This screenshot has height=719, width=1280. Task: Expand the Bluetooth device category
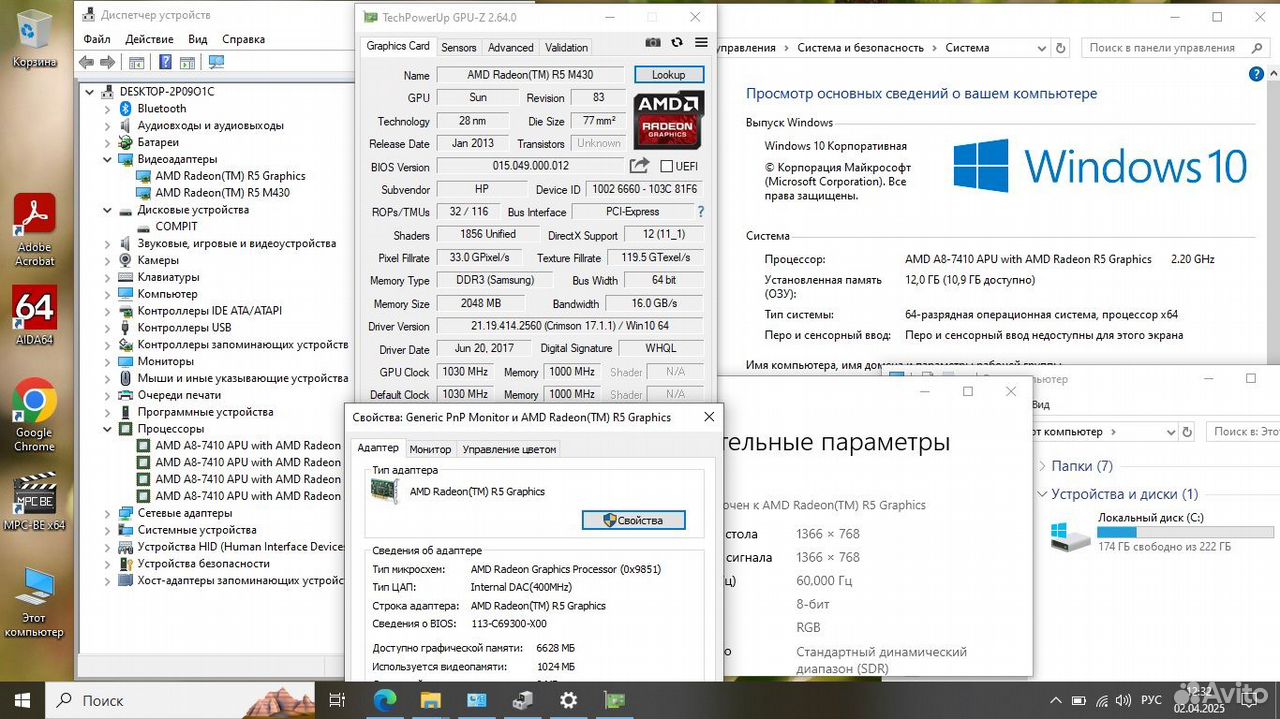tap(108, 108)
